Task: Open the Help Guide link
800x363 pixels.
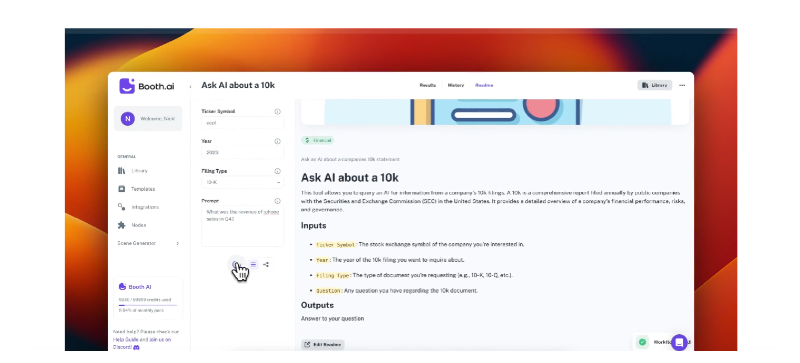Action: tap(124, 340)
